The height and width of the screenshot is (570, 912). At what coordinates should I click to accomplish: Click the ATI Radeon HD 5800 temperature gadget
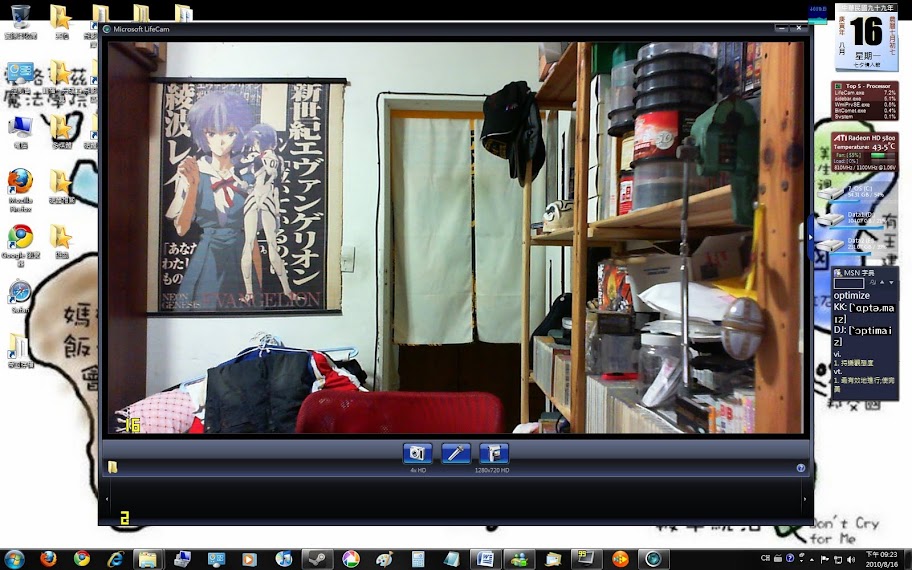pos(865,152)
